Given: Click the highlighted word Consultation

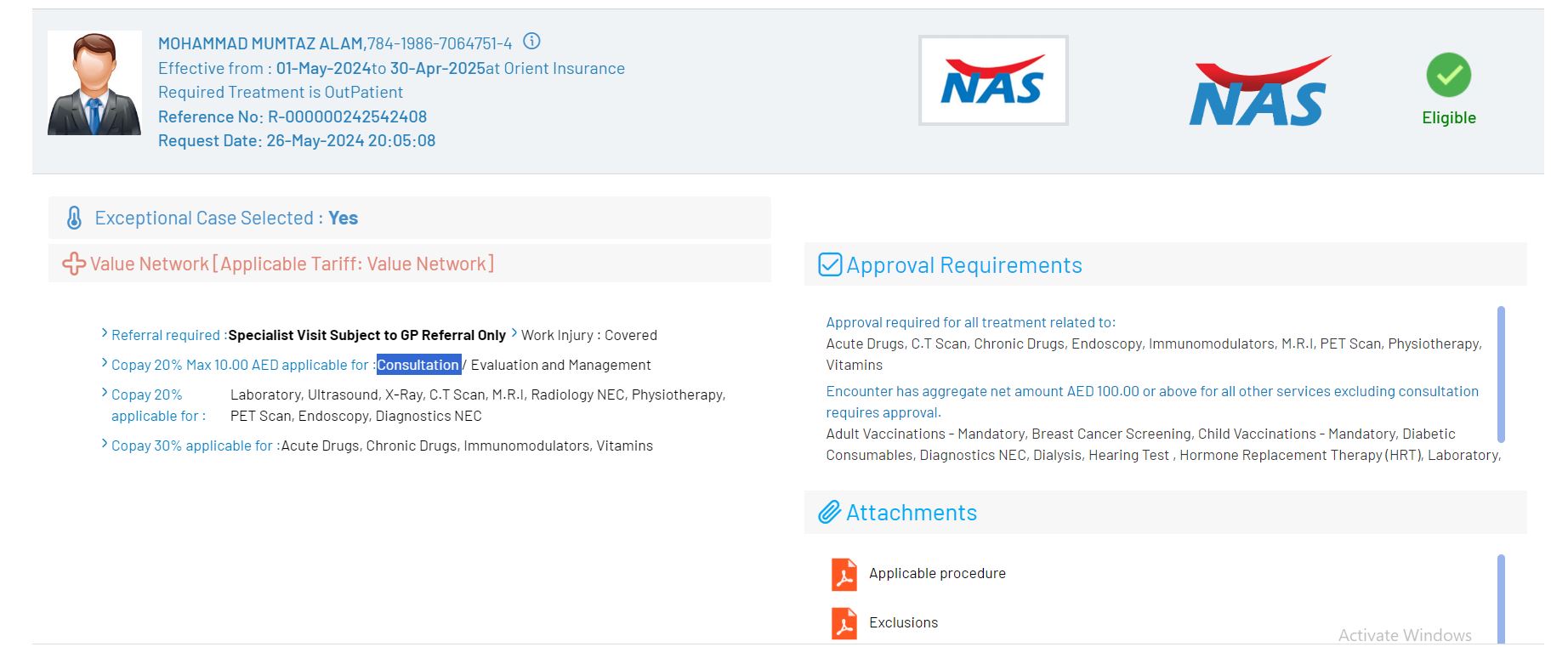Looking at the screenshot, I should (x=418, y=365).
